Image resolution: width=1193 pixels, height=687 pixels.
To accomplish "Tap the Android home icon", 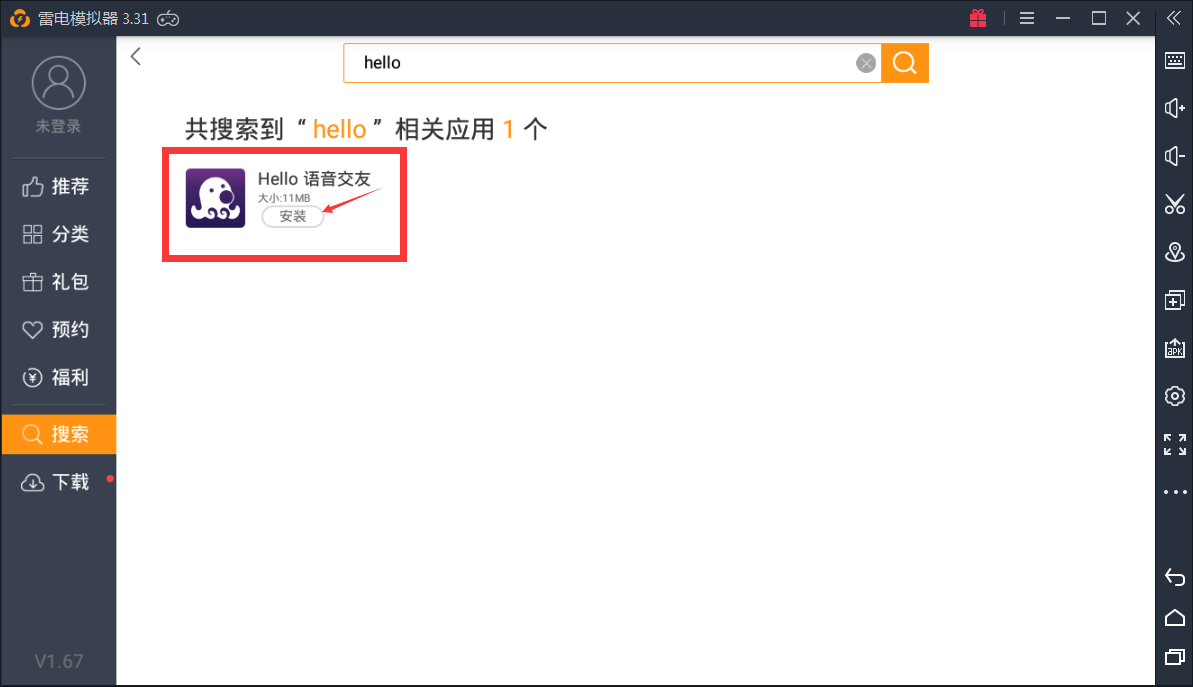I will coord(1174,617).
